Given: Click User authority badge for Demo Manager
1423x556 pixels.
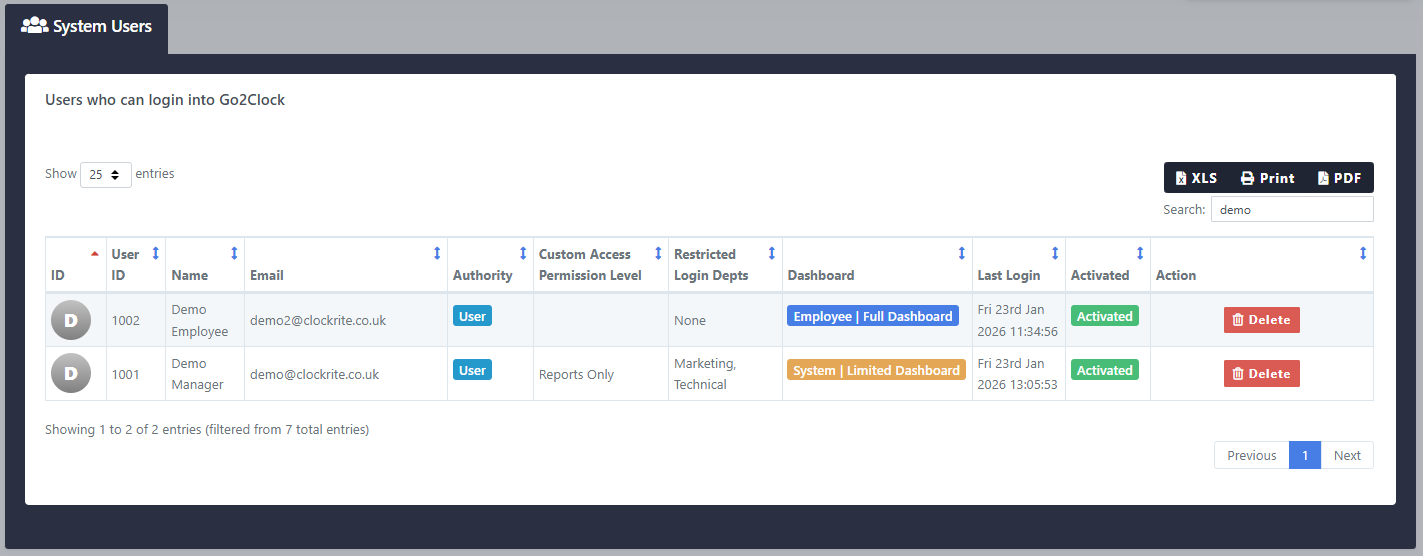Looking at the screenshot, I should click(x=472, y=370).
